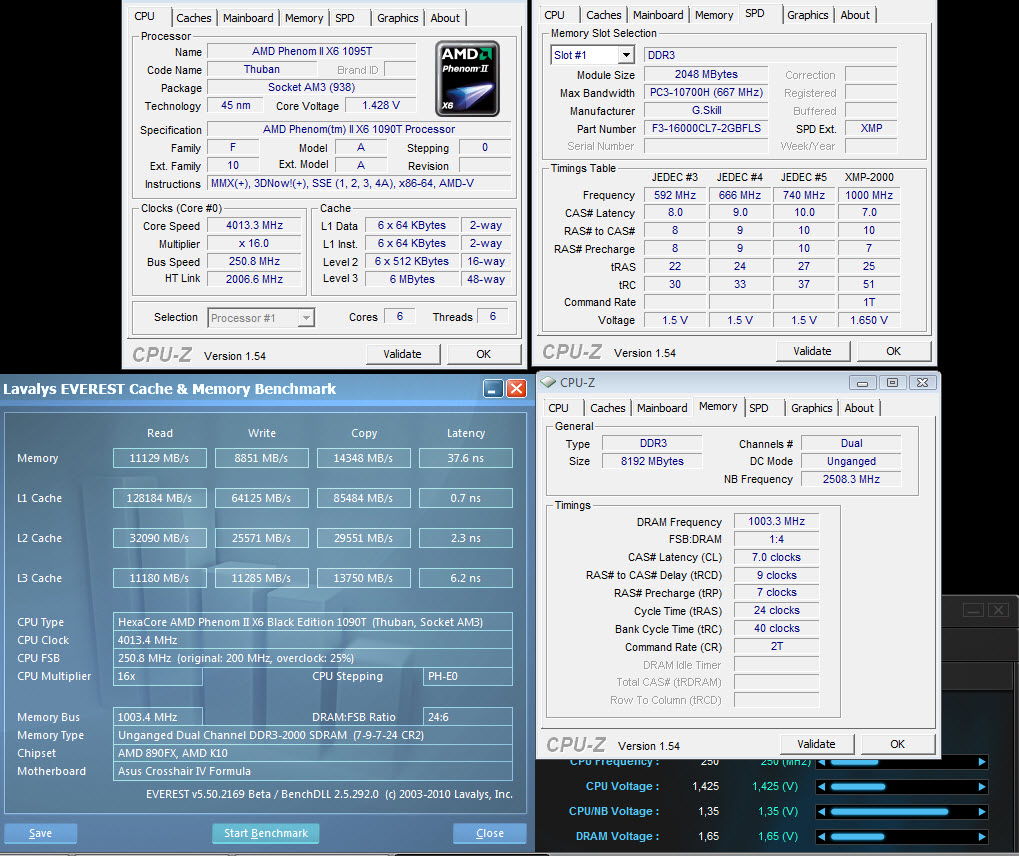Click Validate in the CPU-Z Memory window

click(816, 744)
